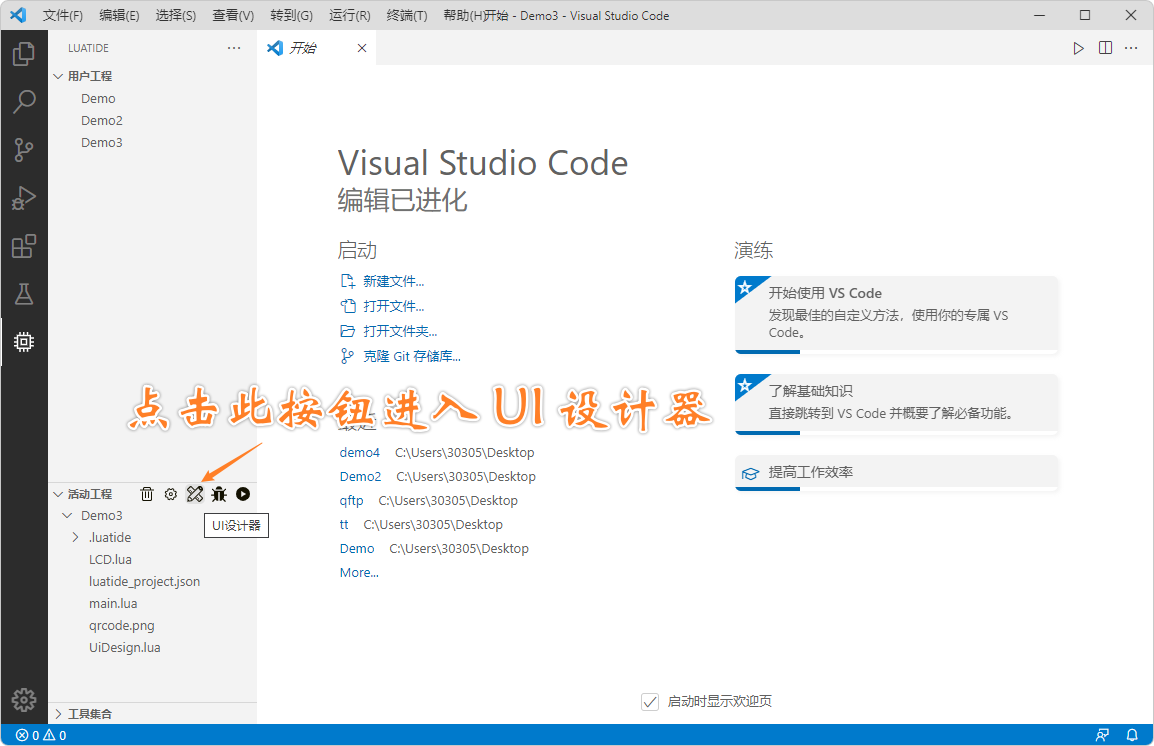The width and height of the screenshot is (1154, 746).
Task: Click the VS Code logo in title bar
Action: pos(18,15)
